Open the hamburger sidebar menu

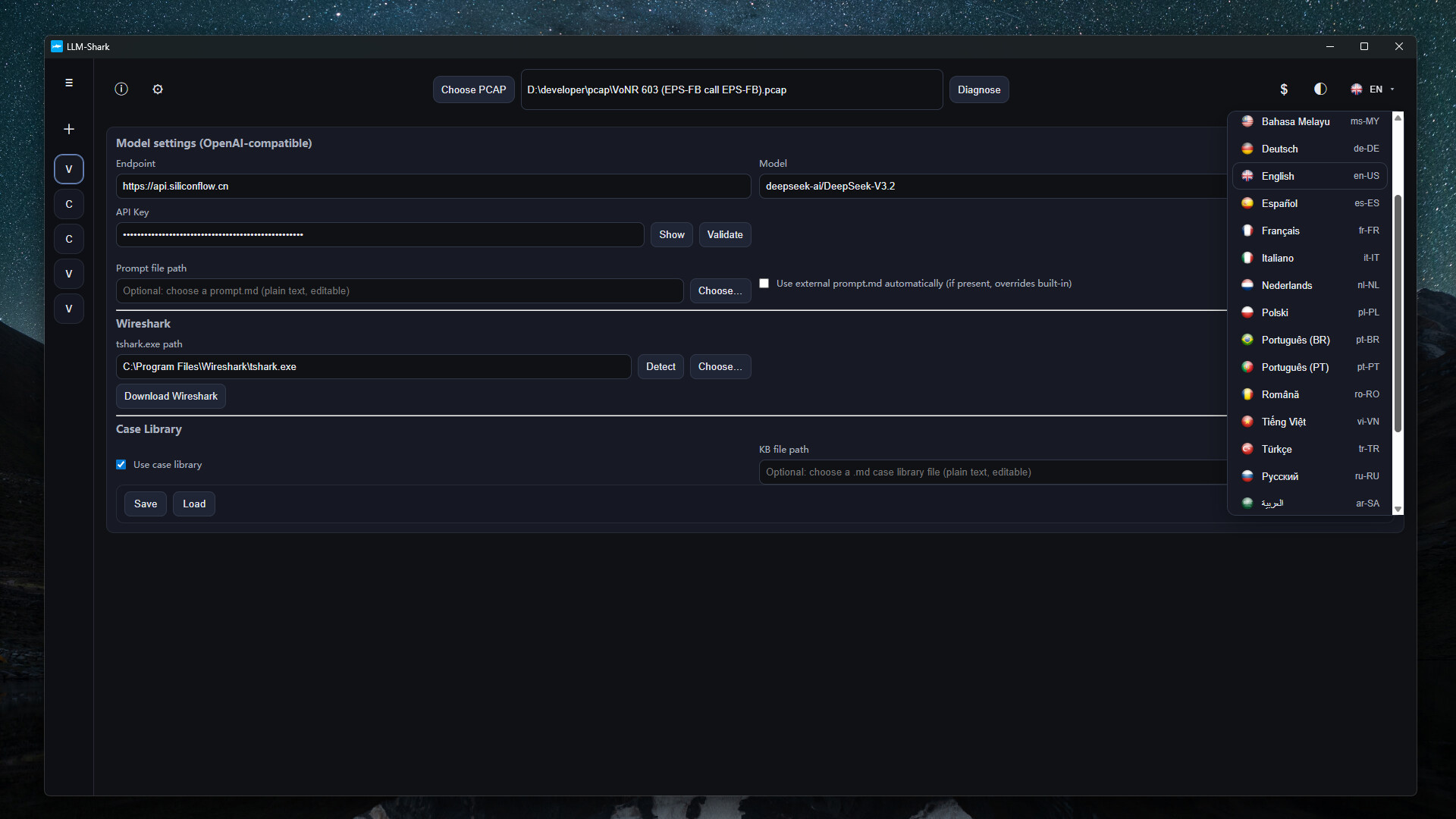pyautogui.click(x=69, y=83)
